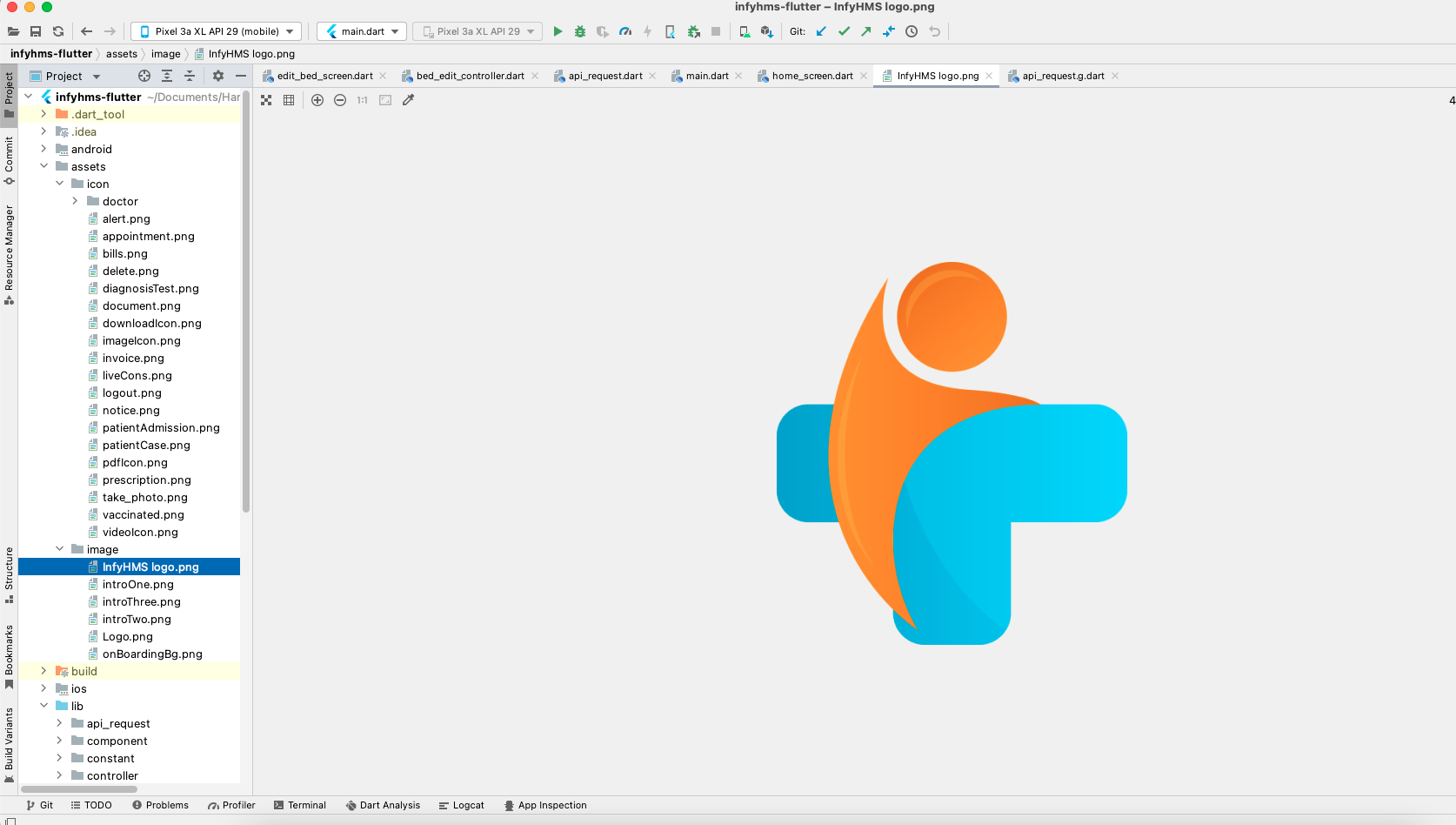Zoom out of the image preview
The height and width of the screenshot is (825, 1456).
340,100
